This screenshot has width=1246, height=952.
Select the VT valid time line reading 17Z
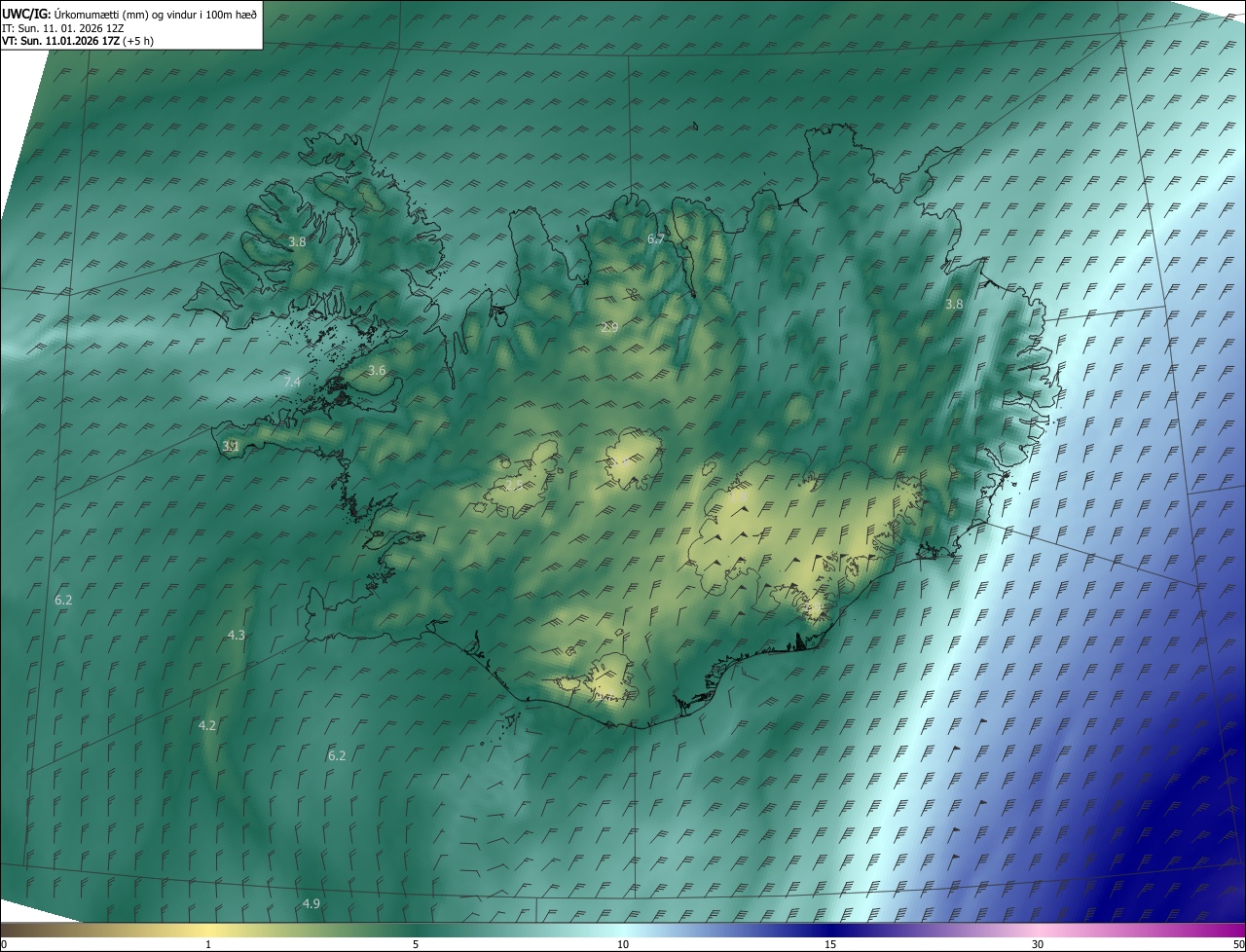[x=78, y=41]
